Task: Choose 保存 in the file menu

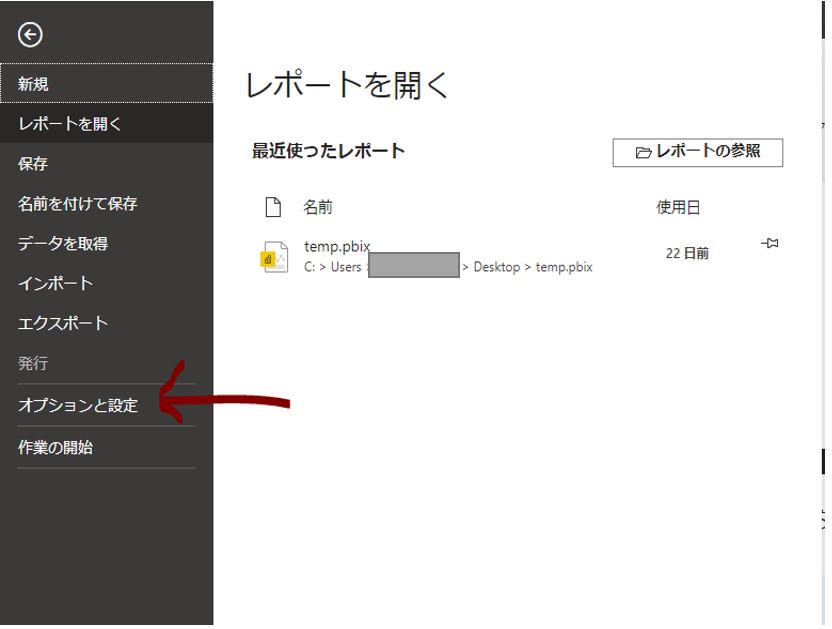Action: pyautogui.click(x=33, y=164)
